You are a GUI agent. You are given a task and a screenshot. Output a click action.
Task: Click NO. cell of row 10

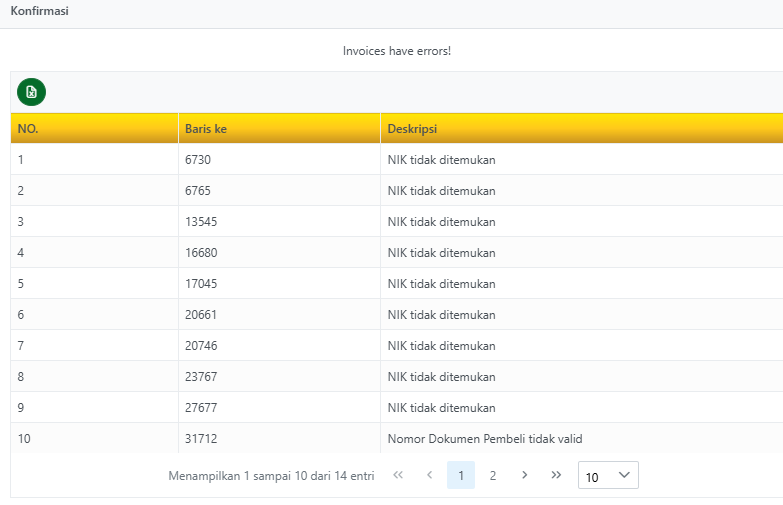click(94, 438)
